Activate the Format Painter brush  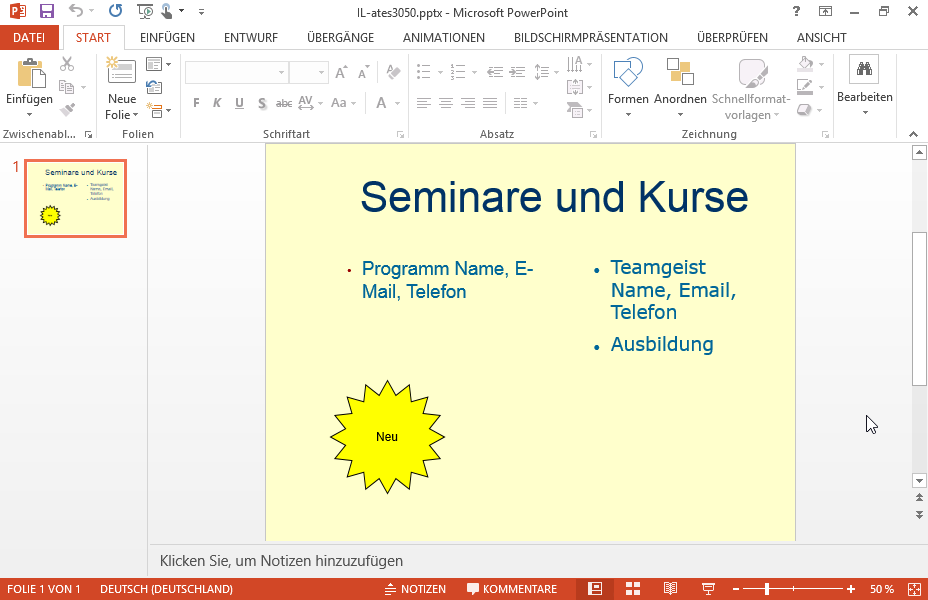(x=67, y=109)
